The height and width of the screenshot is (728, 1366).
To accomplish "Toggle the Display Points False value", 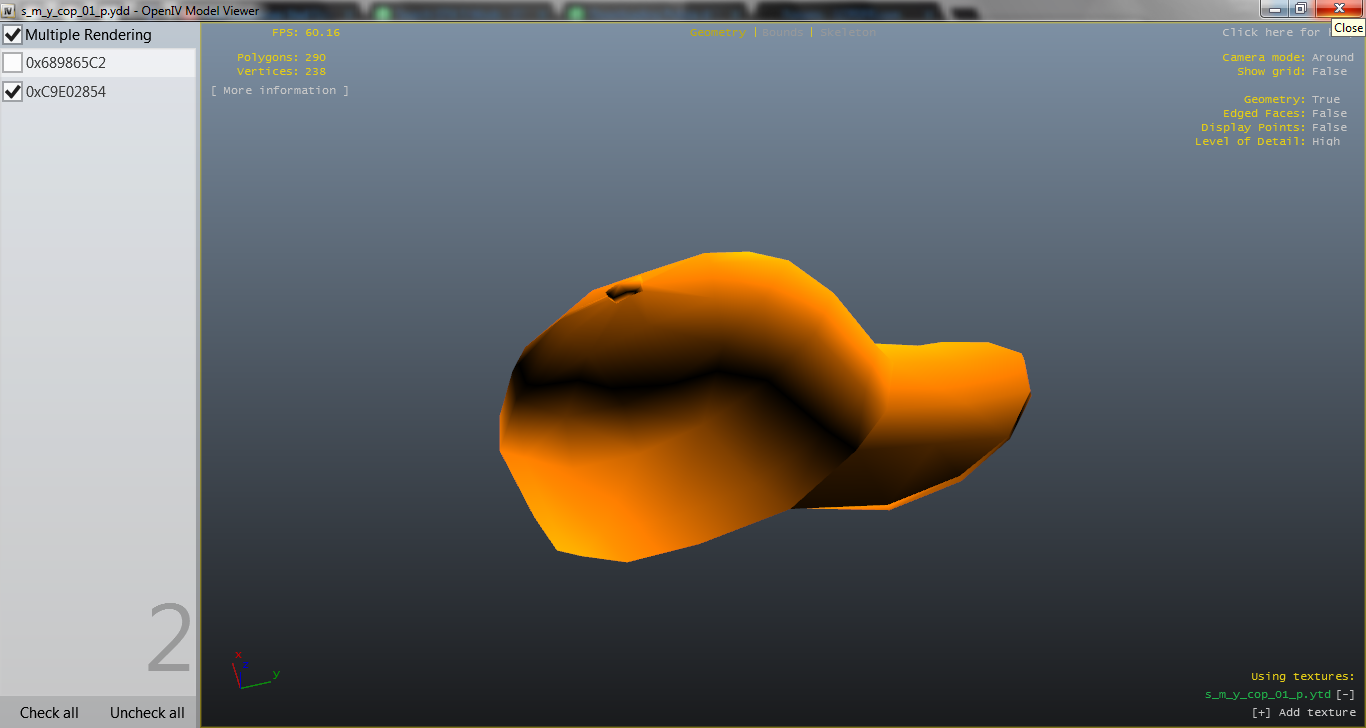I will pyautogui.click(x=1330, y=128).
